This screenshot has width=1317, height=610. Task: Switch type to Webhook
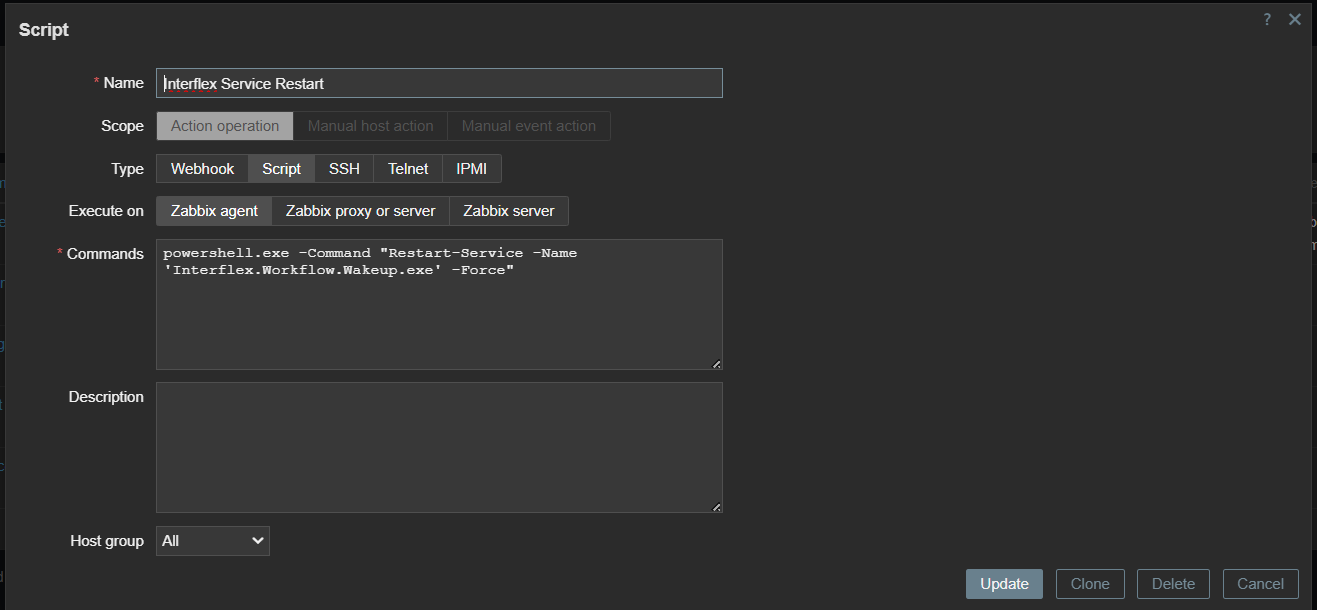point(202,169)
